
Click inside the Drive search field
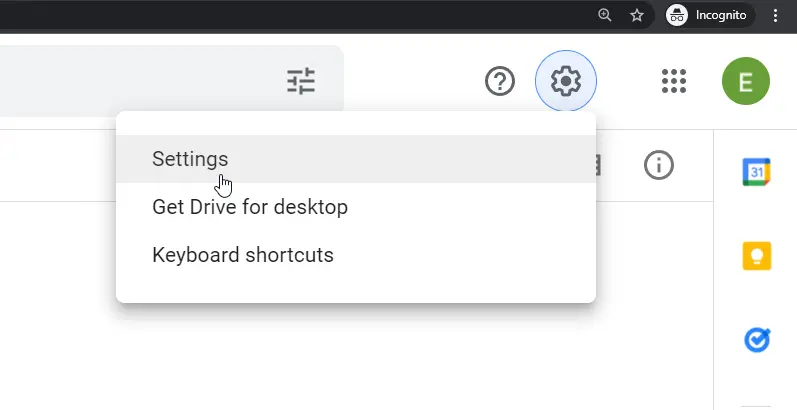click(x=137, y=81)
